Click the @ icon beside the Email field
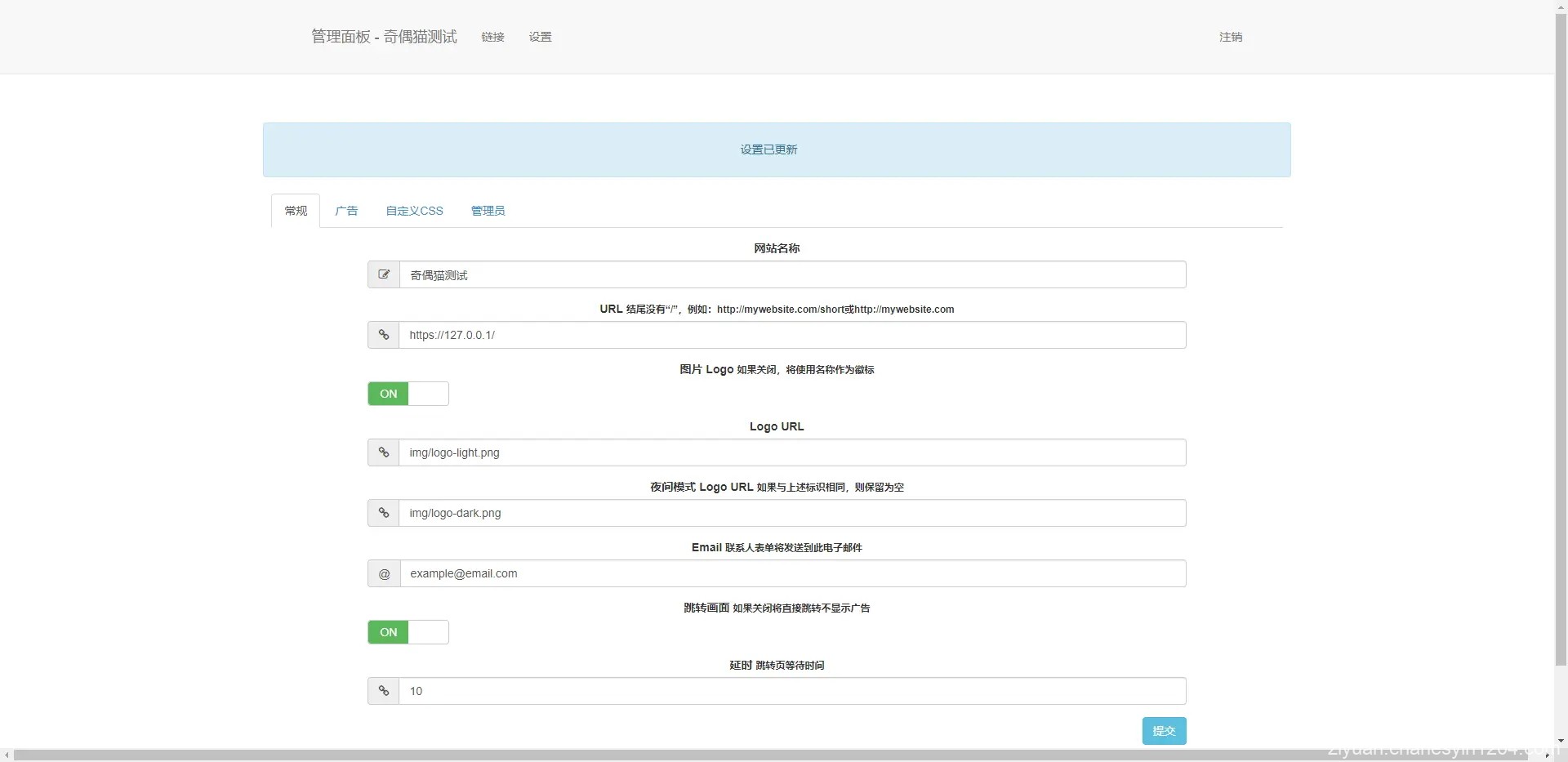1568x762 pixels. (x=384, y=573)
